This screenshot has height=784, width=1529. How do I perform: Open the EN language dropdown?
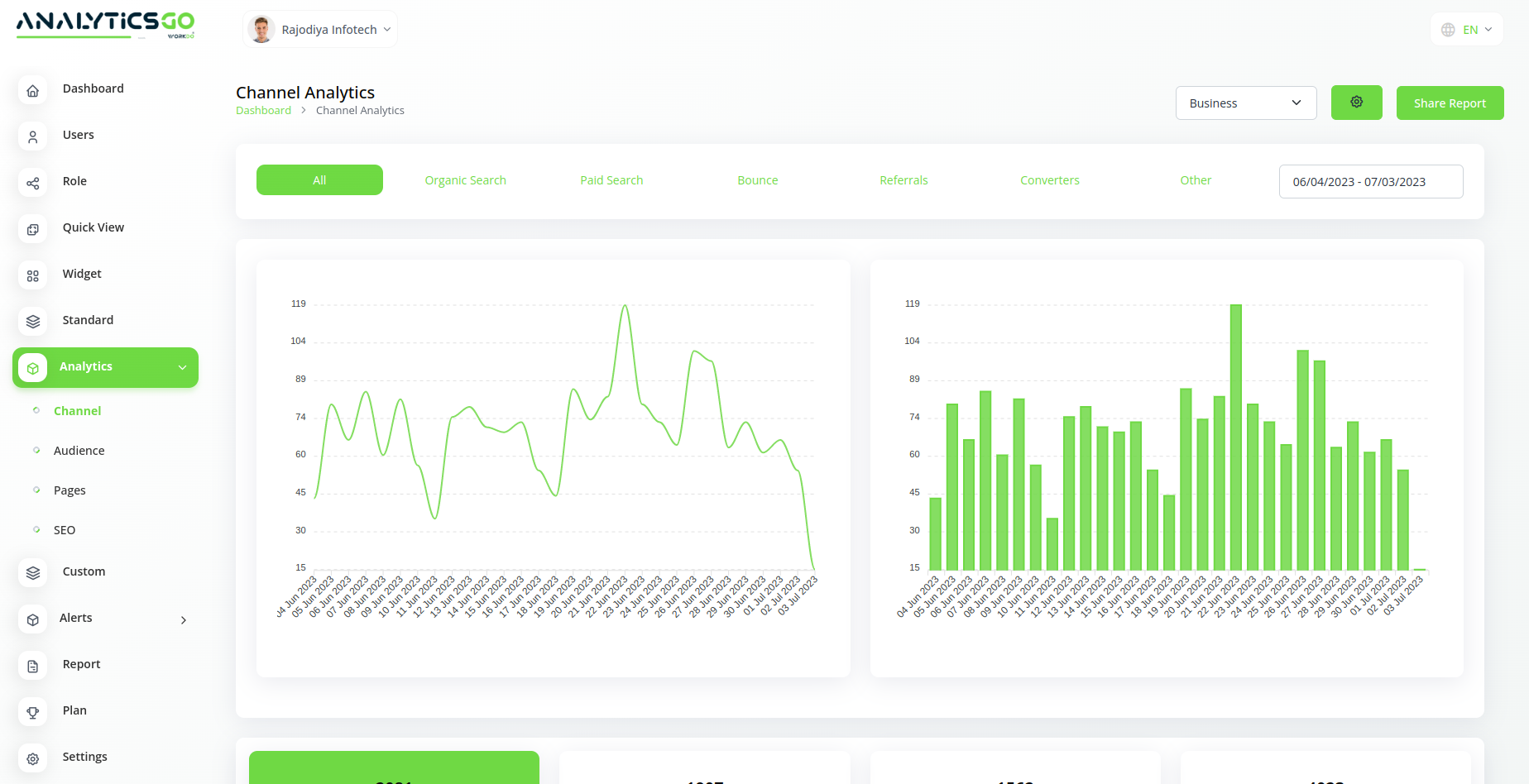point(1467,30)
